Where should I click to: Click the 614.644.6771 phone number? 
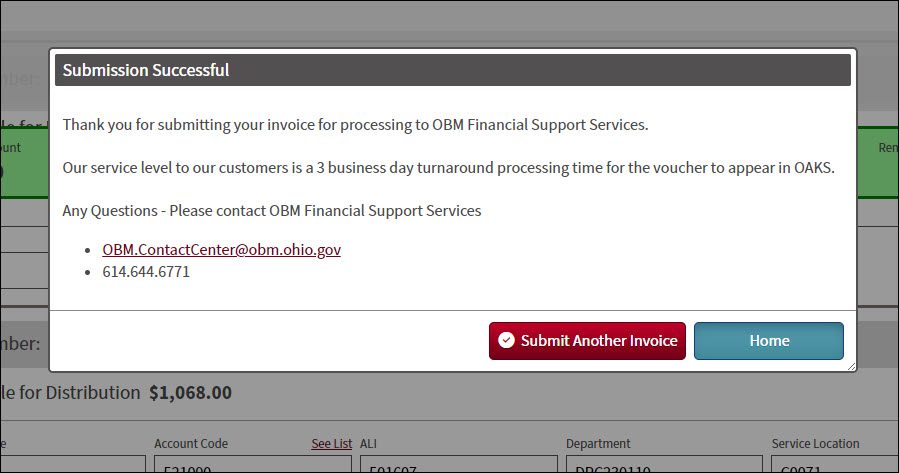pos(146,272)
